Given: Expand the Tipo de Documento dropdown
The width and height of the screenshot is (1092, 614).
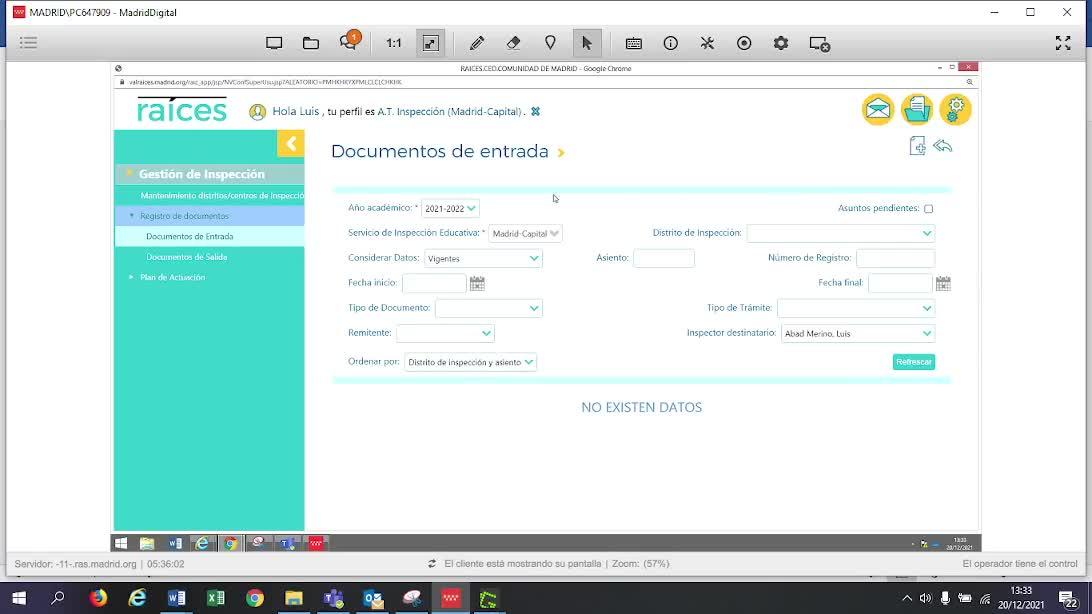Looking at the screenshot, I should point(488,308).
